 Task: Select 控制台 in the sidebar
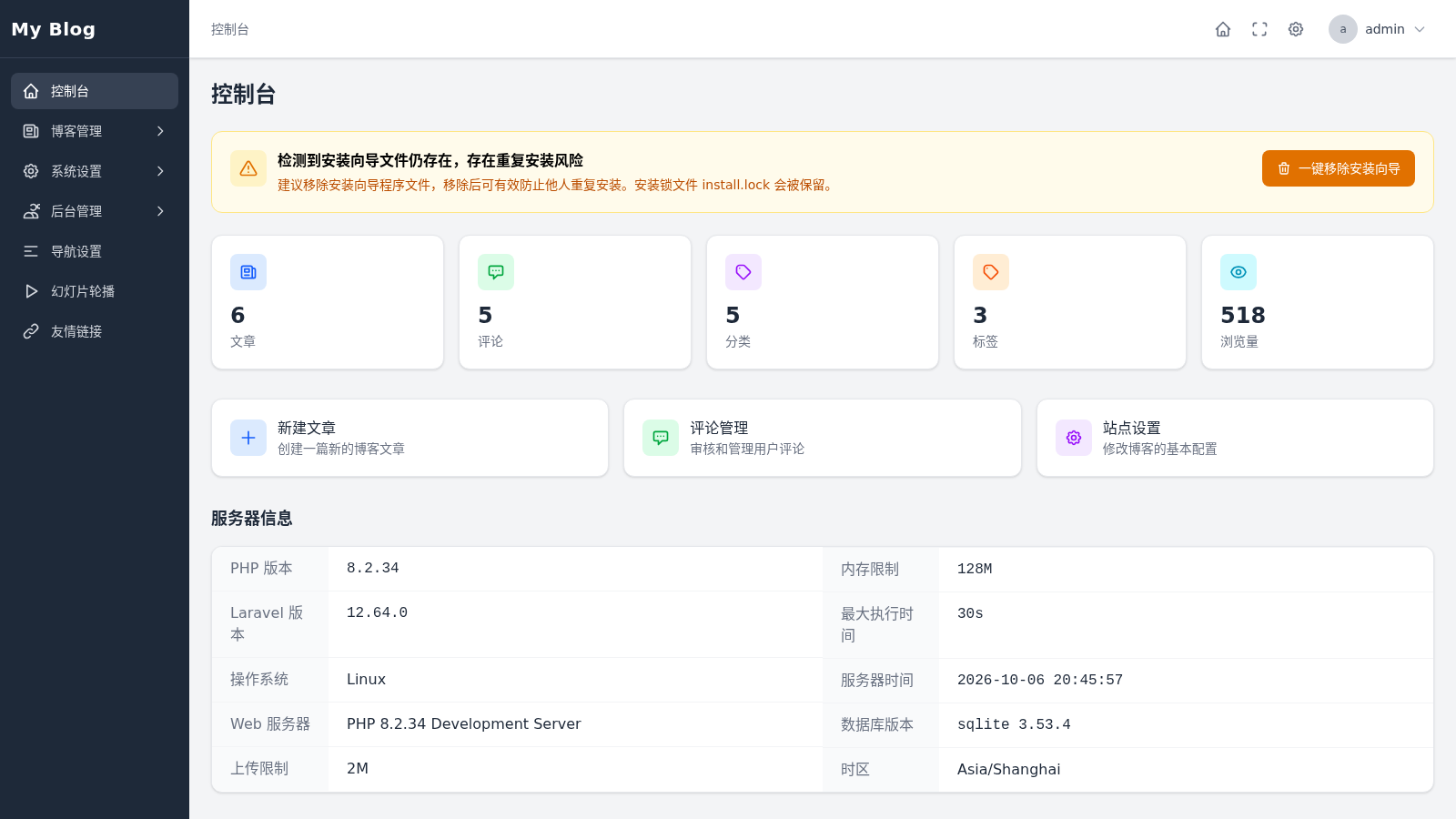click(x=95, y=91)
